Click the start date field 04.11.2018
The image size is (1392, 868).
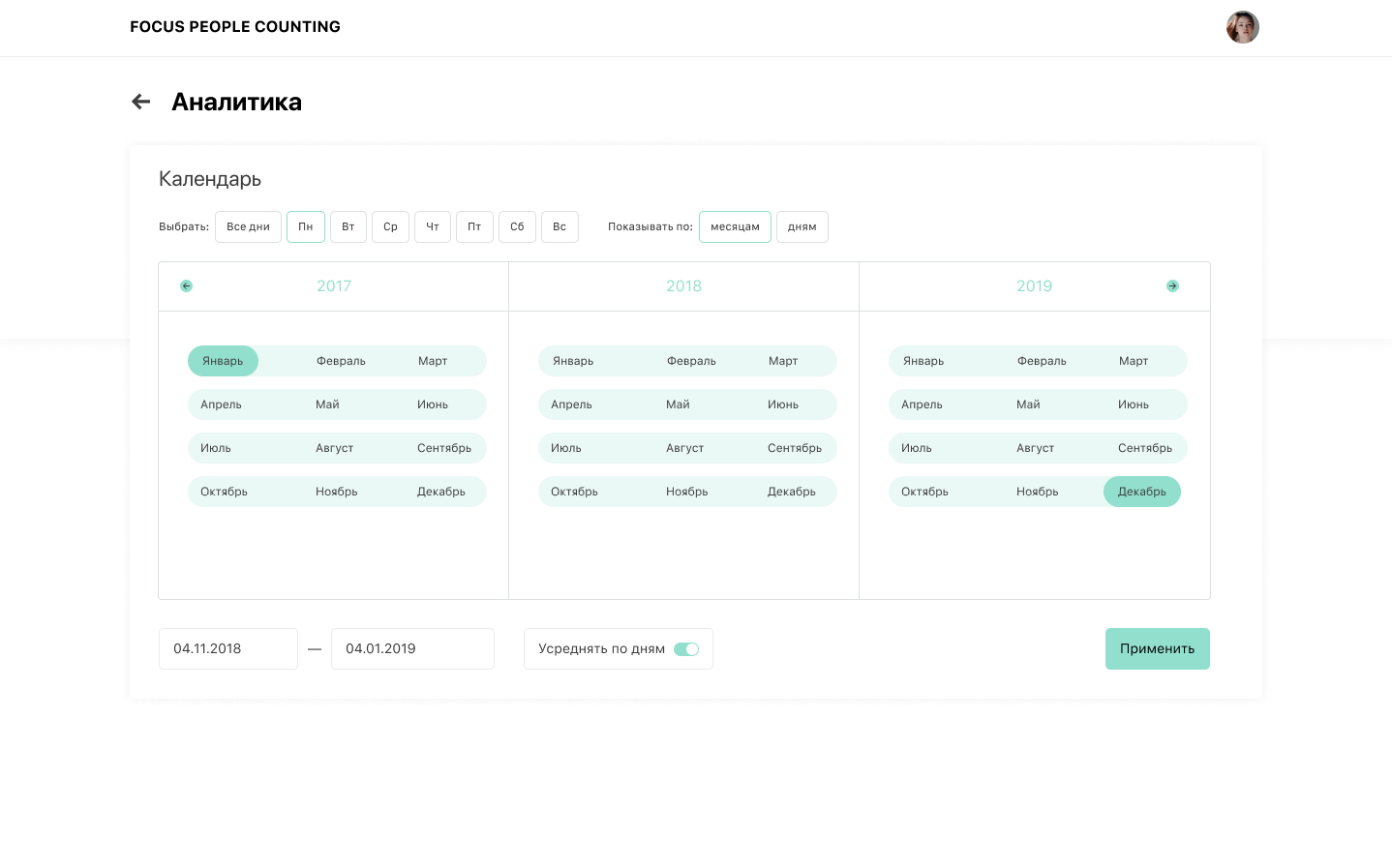227,648
